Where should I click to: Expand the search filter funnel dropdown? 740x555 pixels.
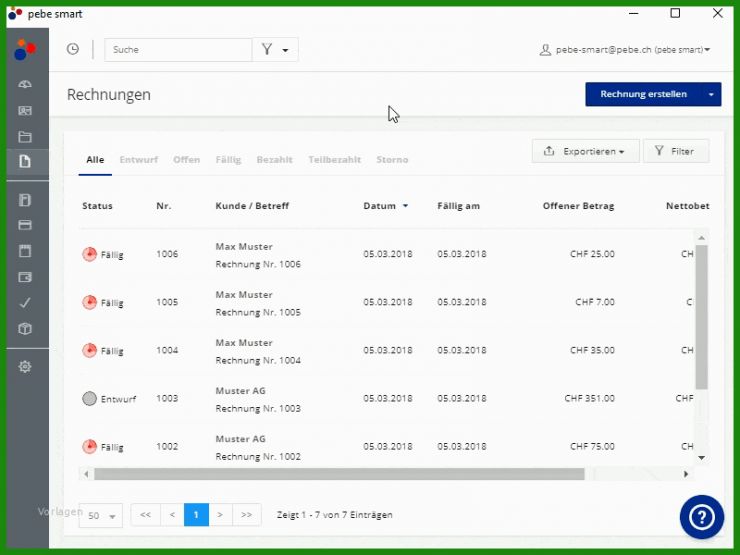pyautogui.click(x=275, y=50)
